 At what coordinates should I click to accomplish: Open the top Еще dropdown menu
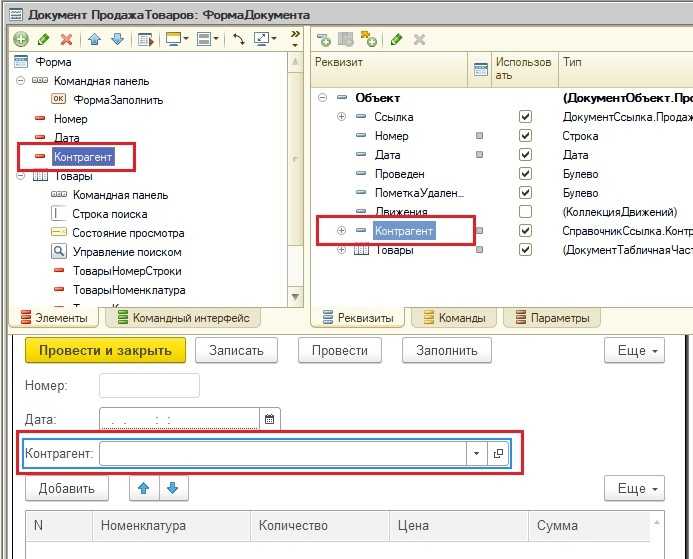click(x=634, y=350)
